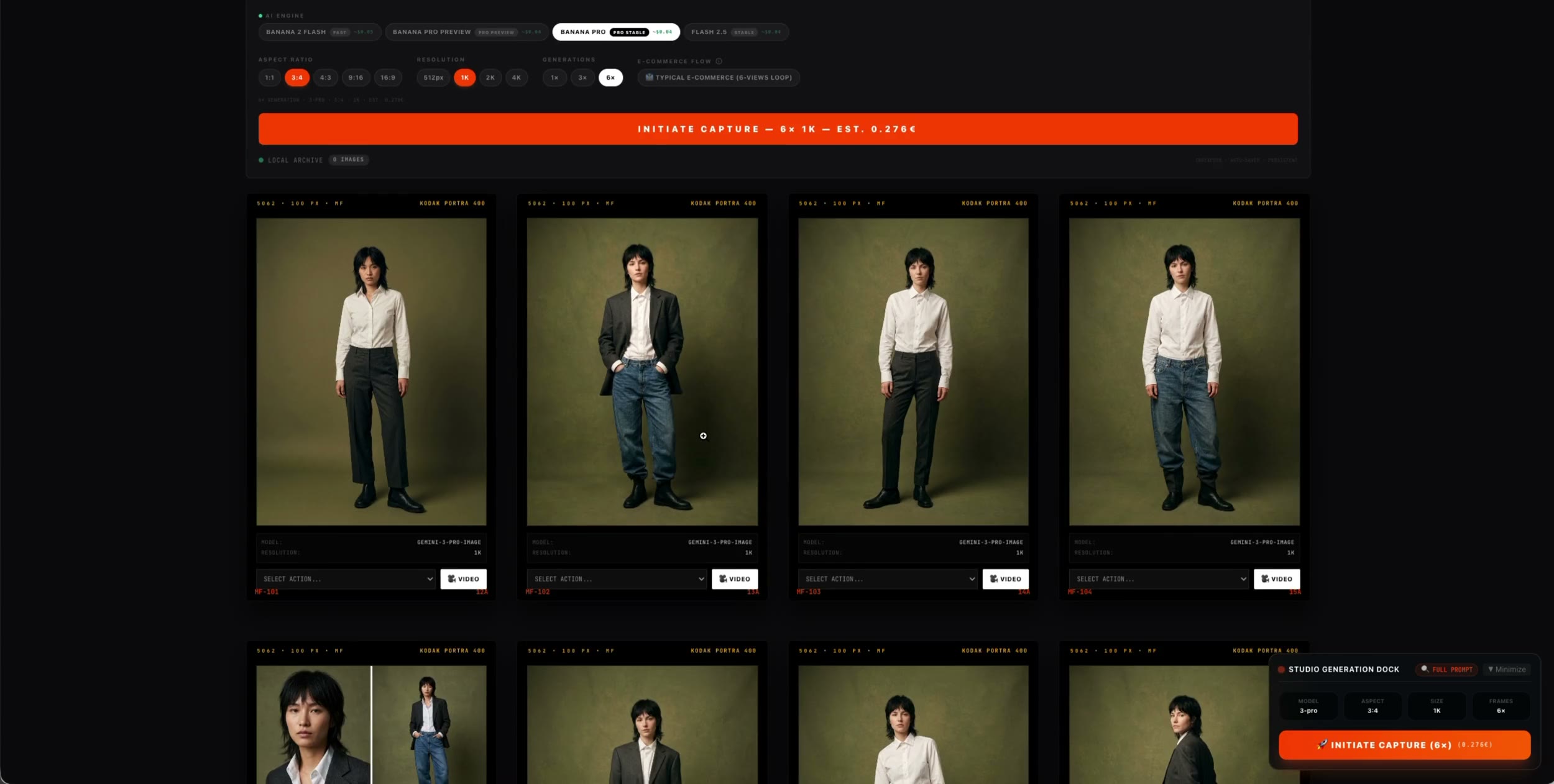This screenshot has width=1554, height=784.
Task: Set generations to 1x
Action: (x=554, y=78)
